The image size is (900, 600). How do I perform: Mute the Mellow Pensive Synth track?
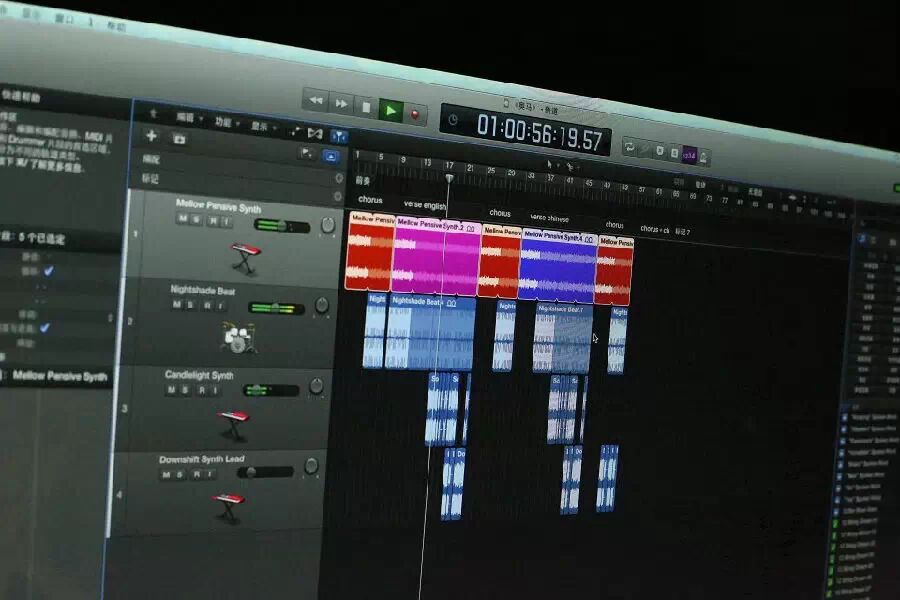(183, 219)
